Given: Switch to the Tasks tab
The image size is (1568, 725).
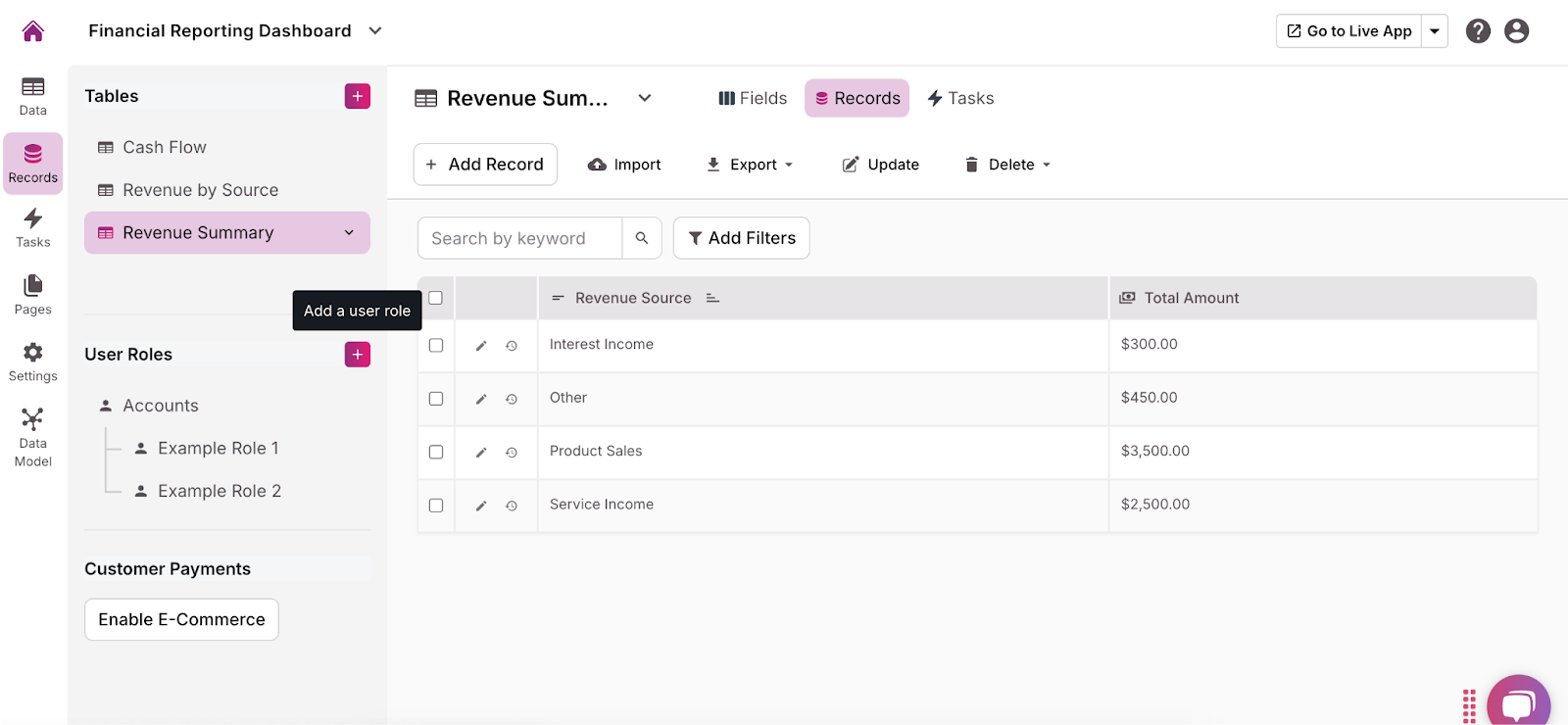Looking at the screenshot, I should pyautogui.click(x=960, y=98).
